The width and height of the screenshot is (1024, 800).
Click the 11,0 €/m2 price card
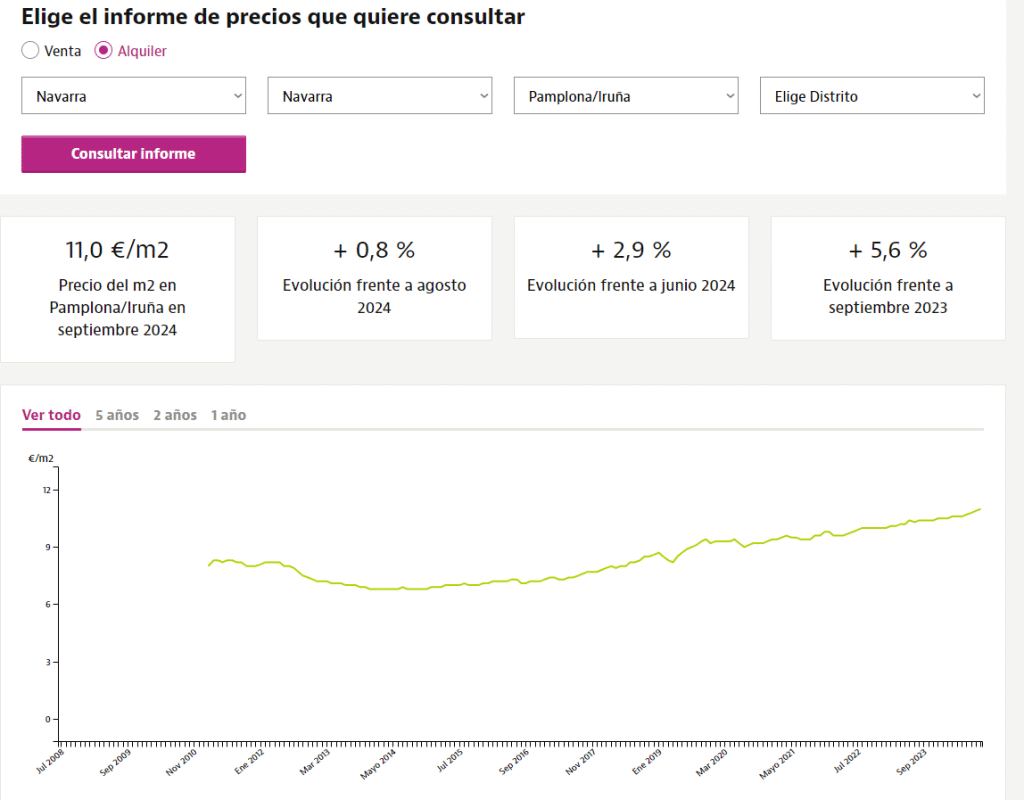118,289
